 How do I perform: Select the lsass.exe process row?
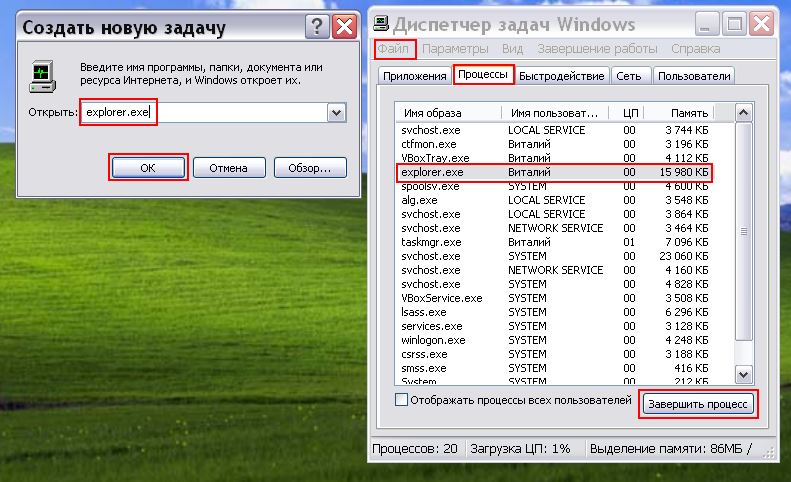point(554,312)
